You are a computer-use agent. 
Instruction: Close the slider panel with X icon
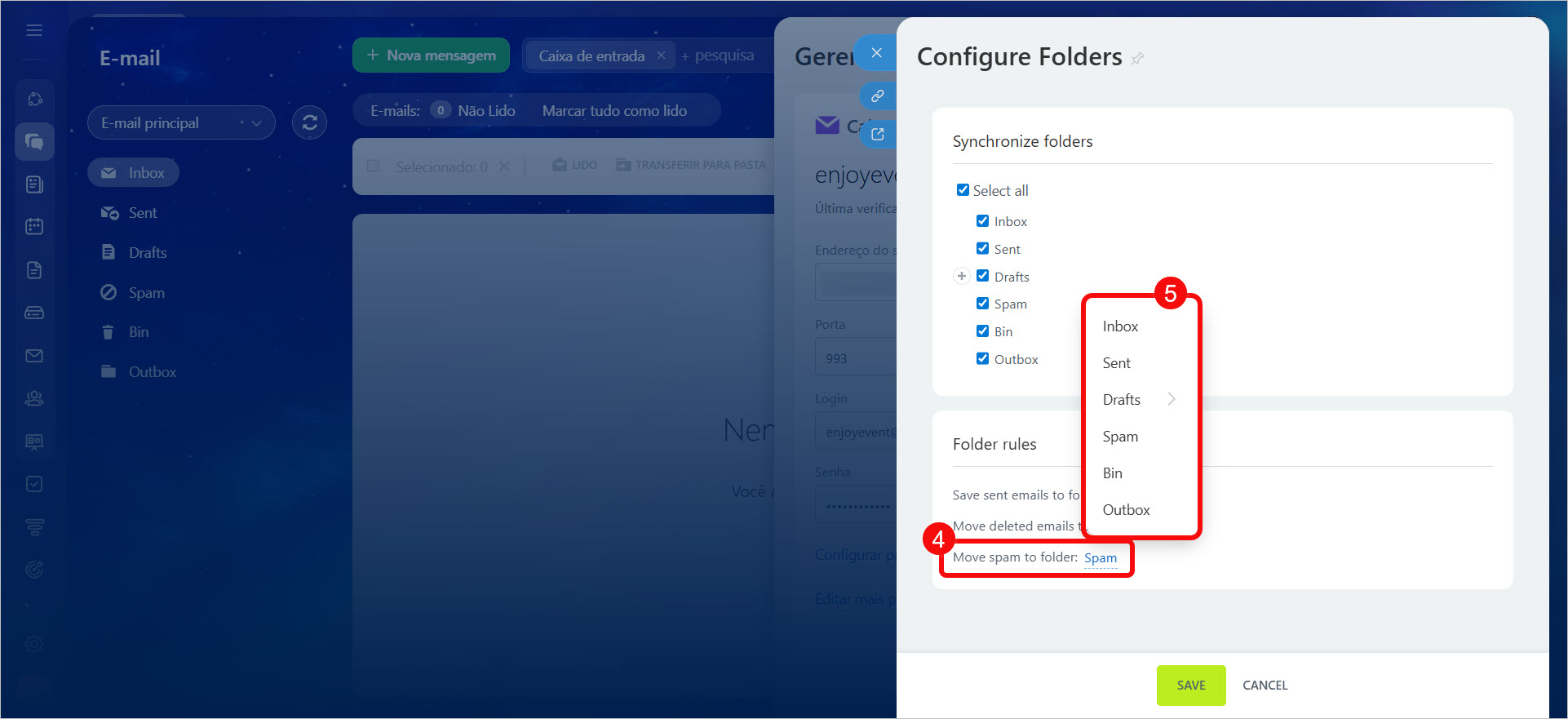pyautogui.click(x=876, y=53)
